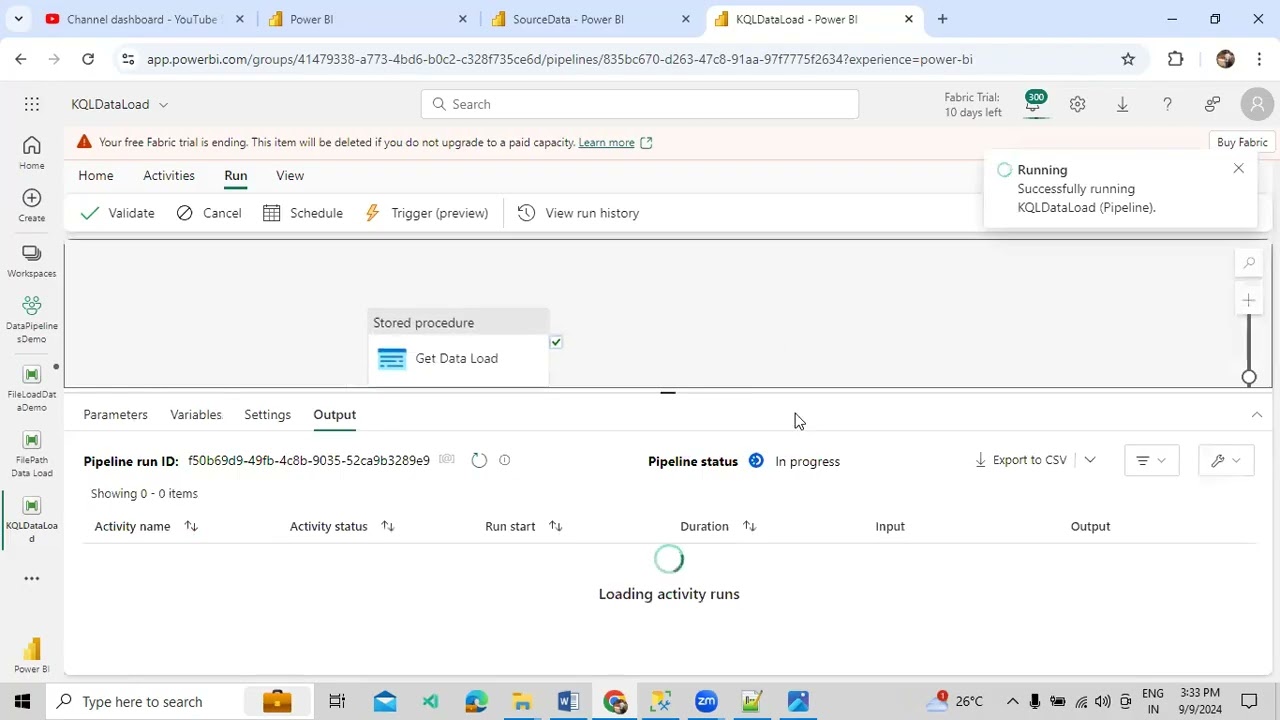Open Task View on taskbar
This screenshot has height=720, width=1280.
(x=337, y=701)
